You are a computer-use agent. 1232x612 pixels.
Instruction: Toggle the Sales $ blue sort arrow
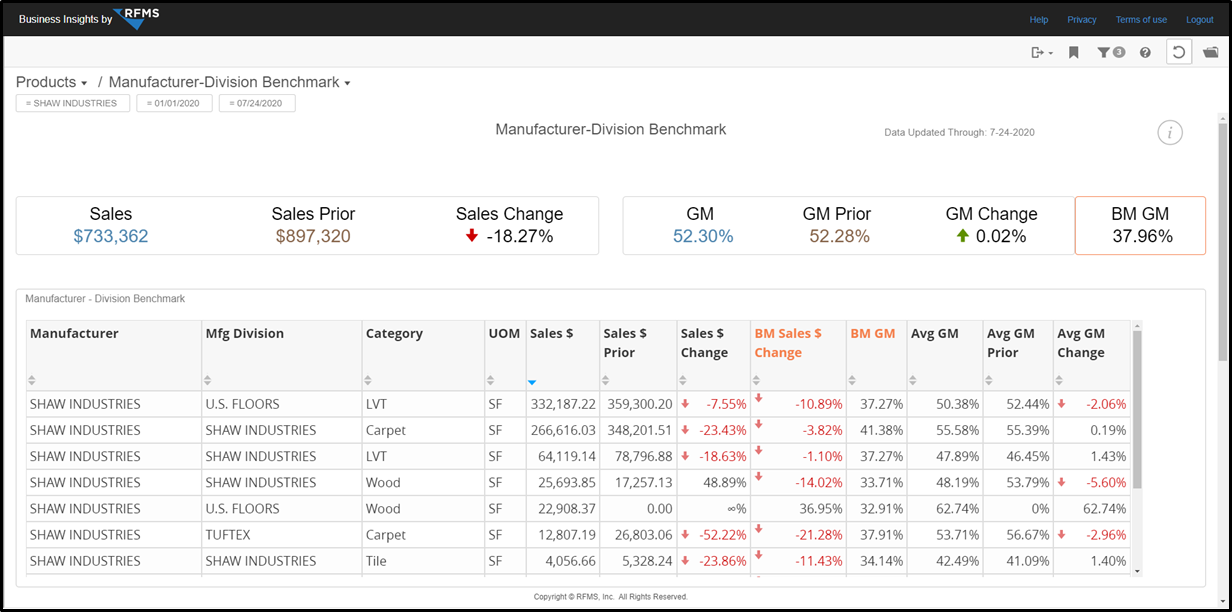tap(532, 381)
